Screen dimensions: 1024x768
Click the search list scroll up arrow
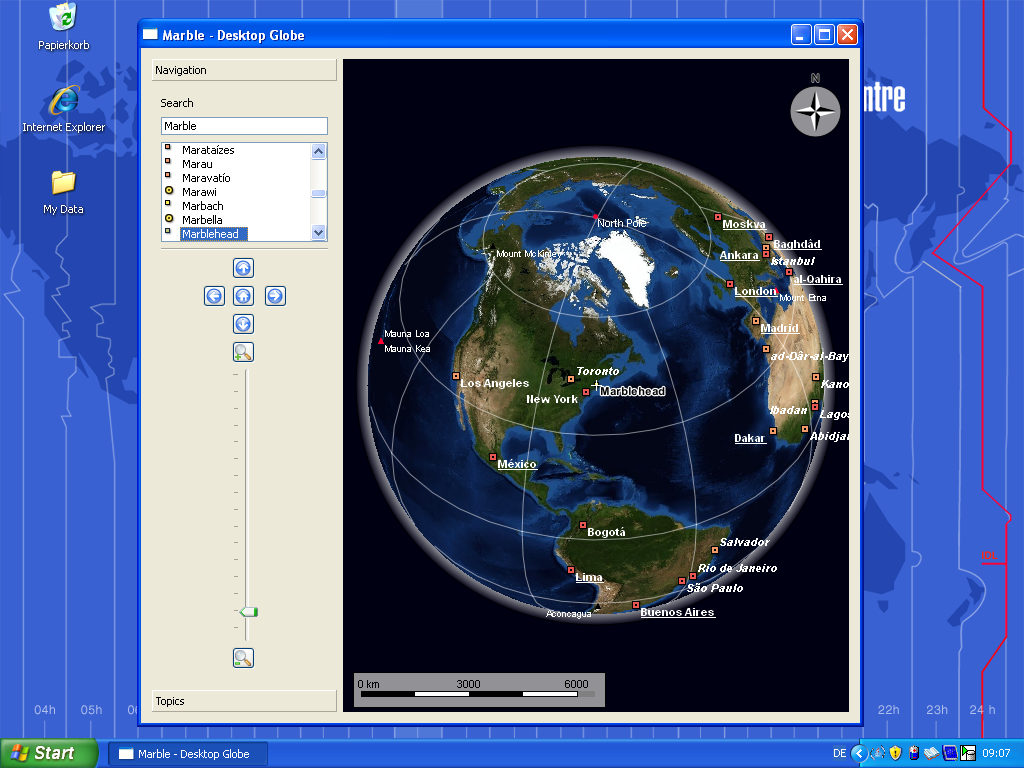pos(319,151)
